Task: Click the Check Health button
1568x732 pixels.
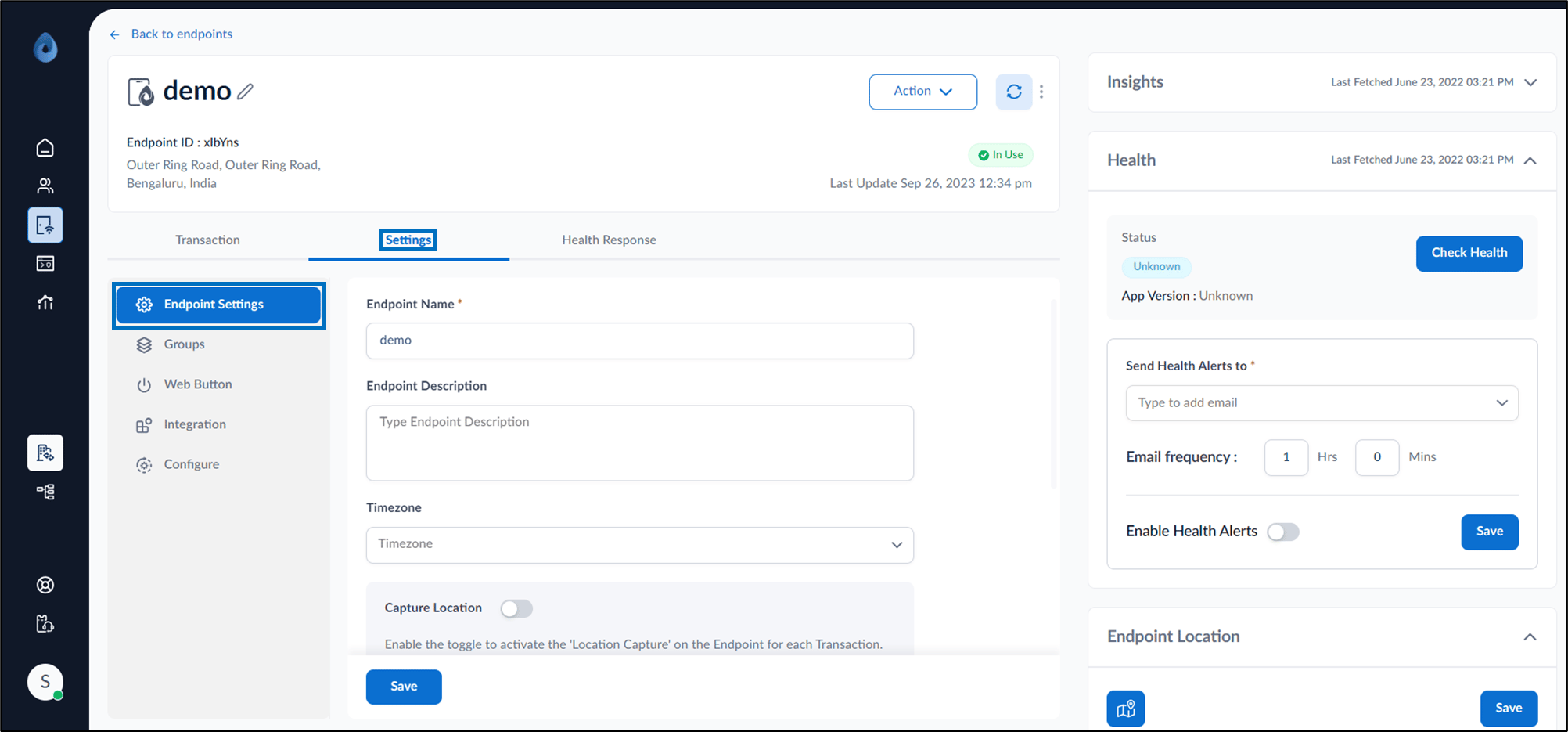Action: click(x=1469, y=253)
